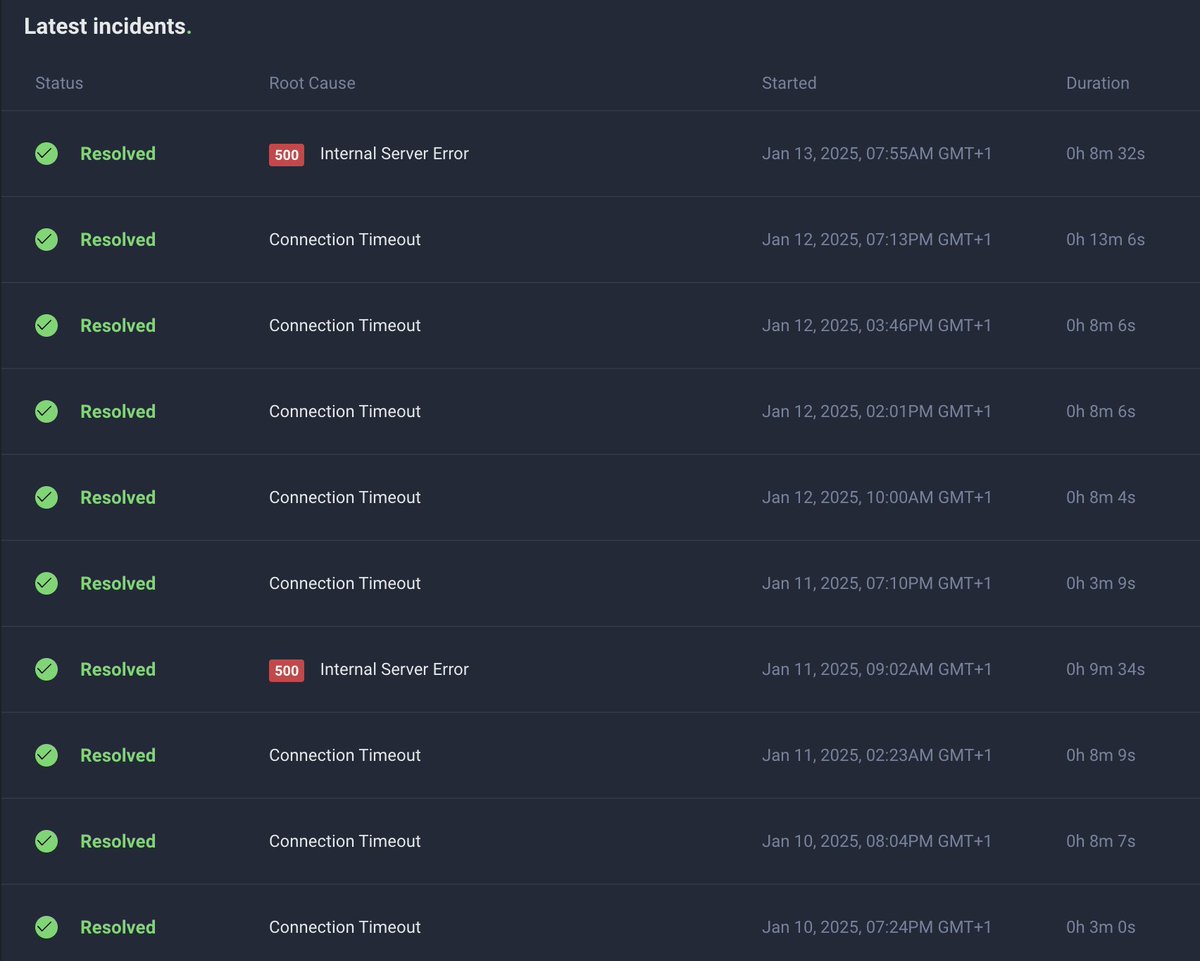This screenshot has width=1200, height=961.
Task: Open Internal Server Error from Jan 13, 2025
Action: point(394,153)
